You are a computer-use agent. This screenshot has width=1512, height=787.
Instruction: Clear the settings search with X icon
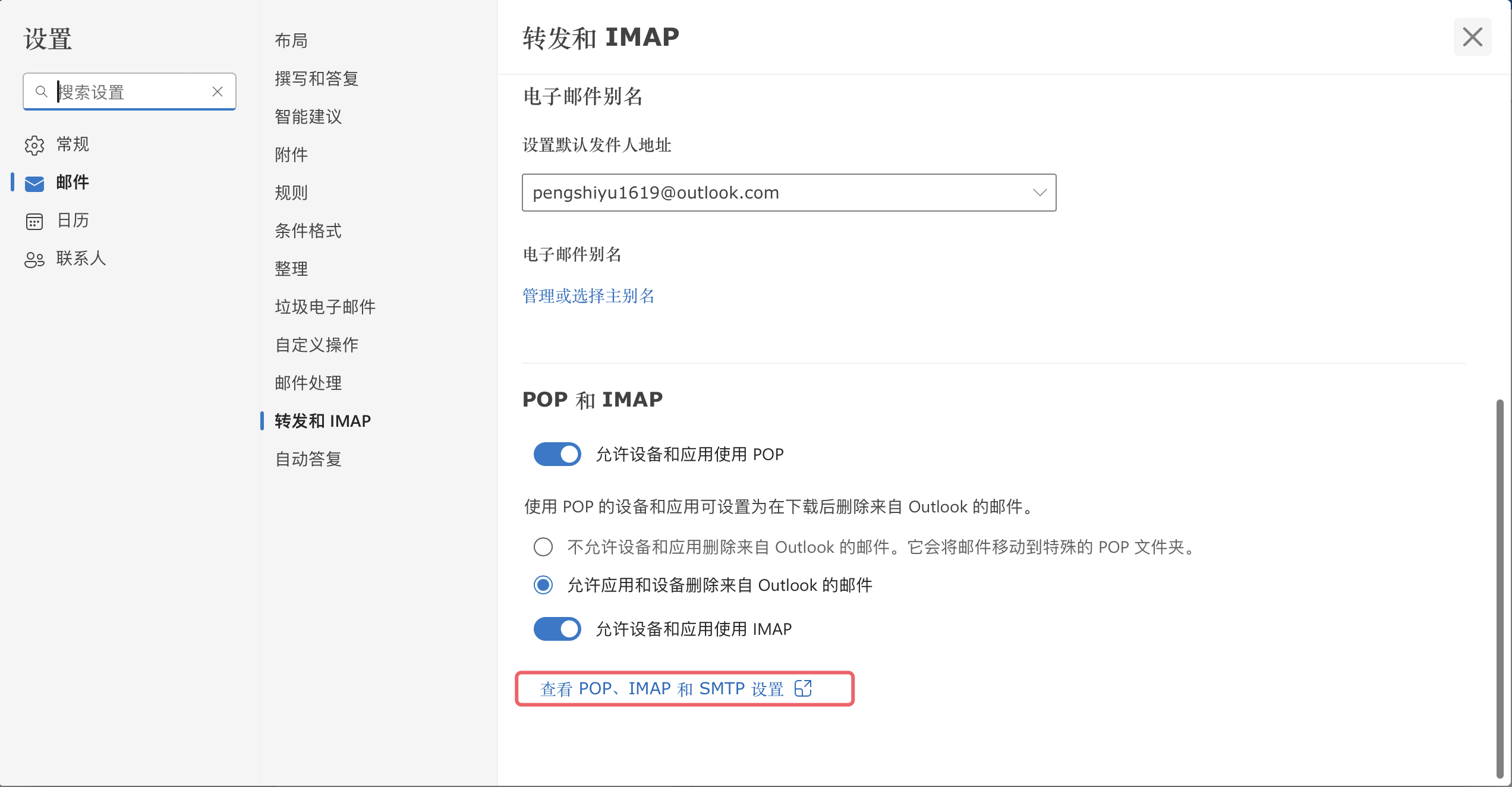tap(218, 92)
